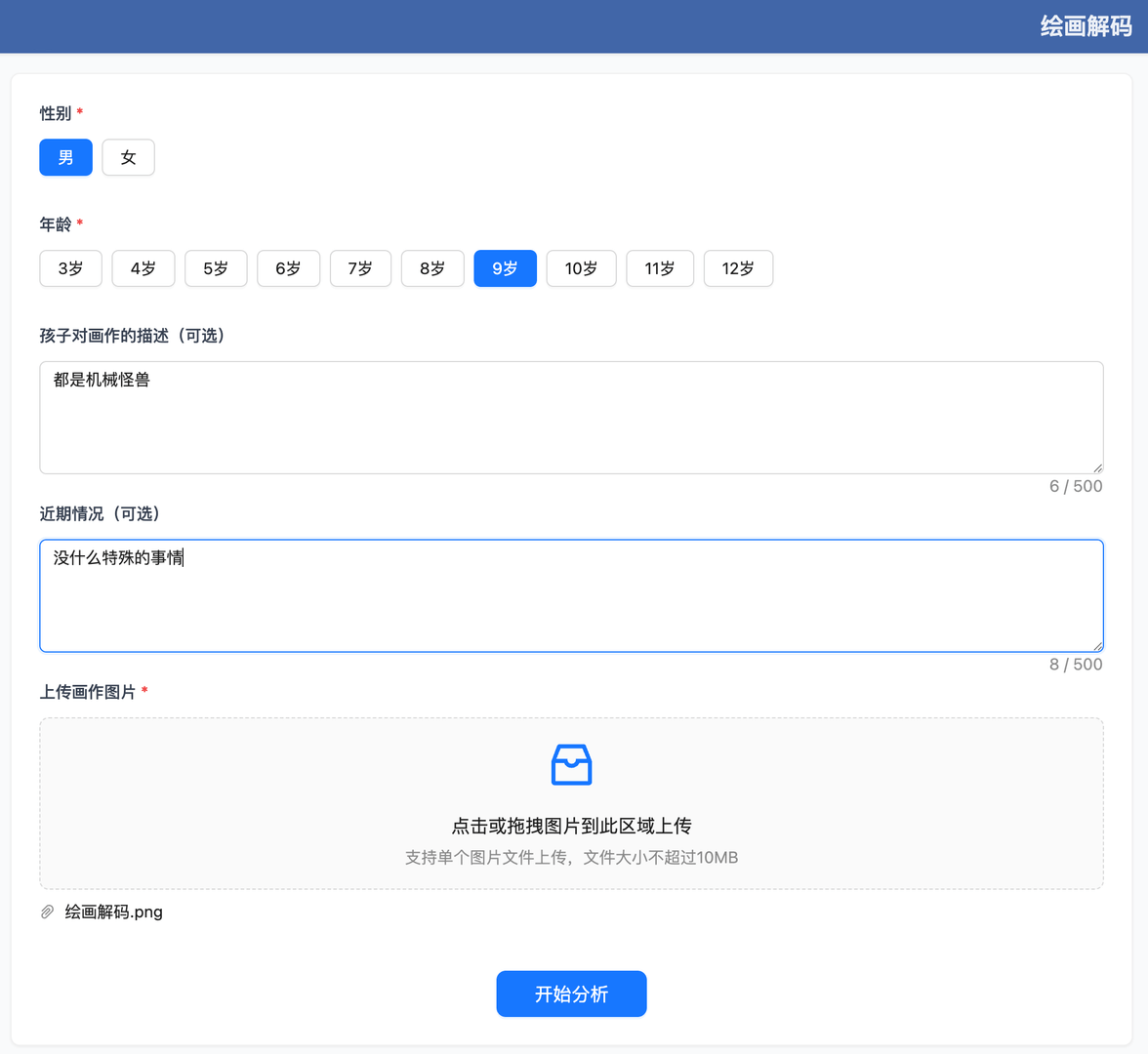The height and width of the screenshot is (1054, 1148).
Task: Click the 绘画解码 header title
Action: click(x=1086, y=27)
